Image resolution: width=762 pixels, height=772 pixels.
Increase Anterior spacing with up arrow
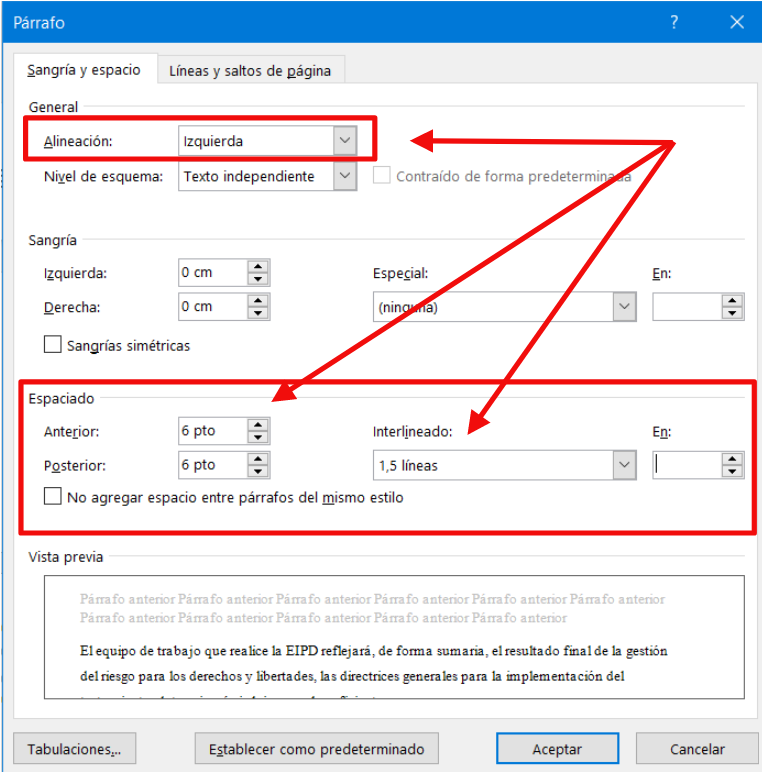click(x=258, y=425)
